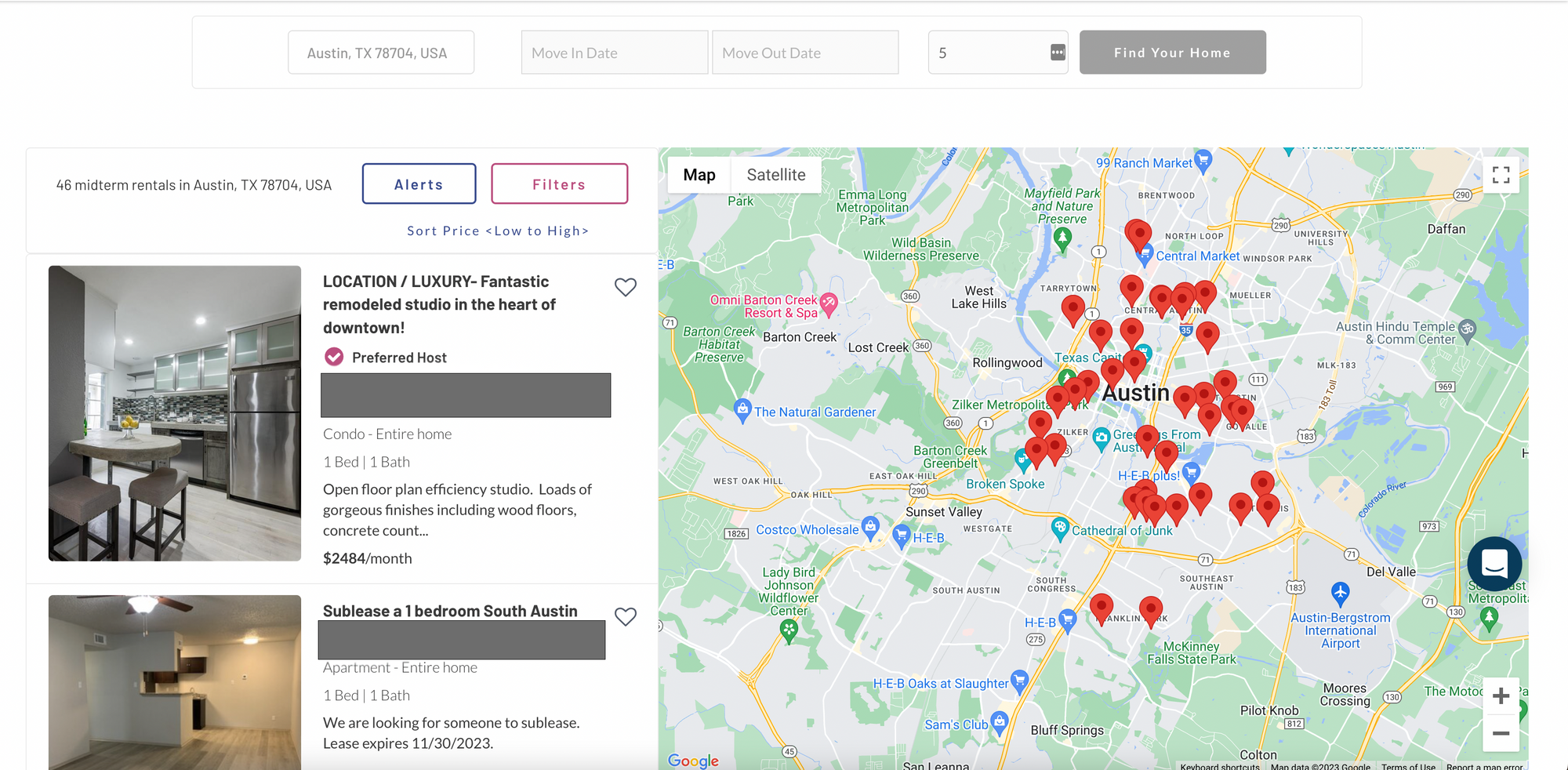
Task: Click the Austin-Bergstrom airport map icon
Action: 1341,593
